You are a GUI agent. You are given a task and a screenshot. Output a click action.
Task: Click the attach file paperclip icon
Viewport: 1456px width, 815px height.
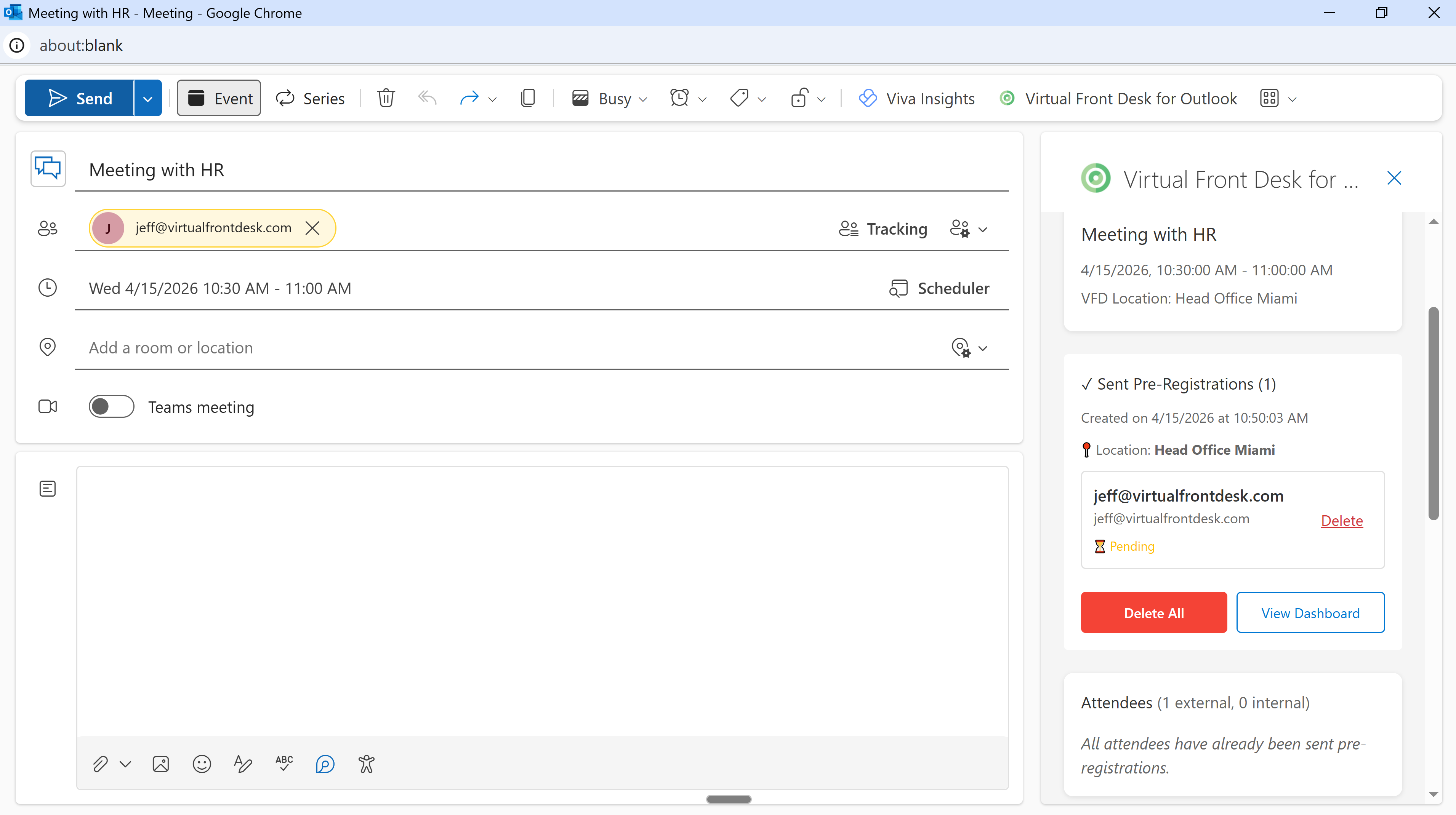click(100, 764)
